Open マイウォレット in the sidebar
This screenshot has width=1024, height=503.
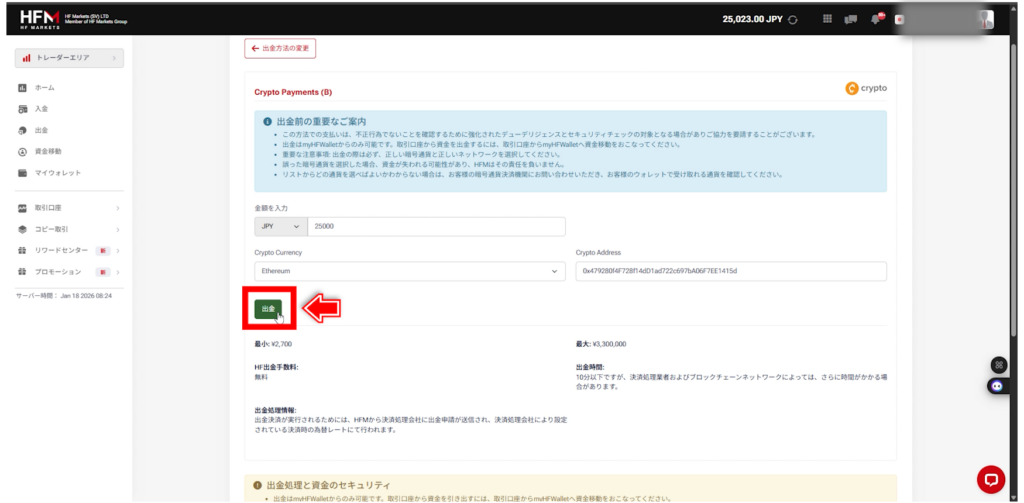[x=57, y=173]
